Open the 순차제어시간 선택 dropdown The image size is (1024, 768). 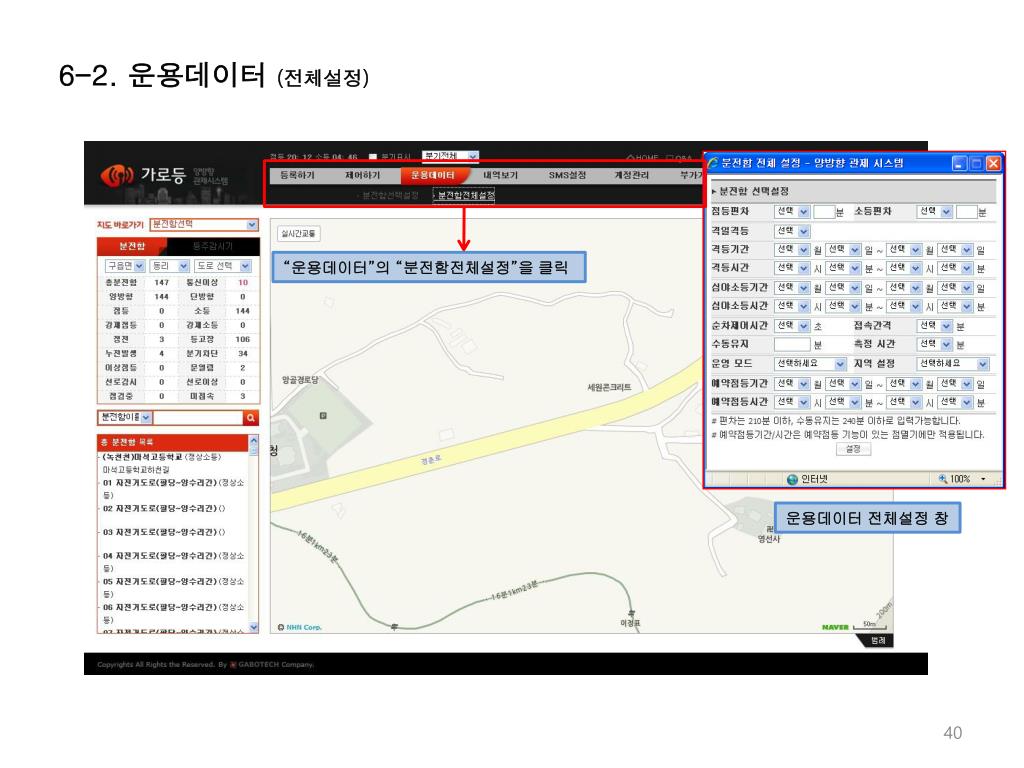click(x=792, y=325)
